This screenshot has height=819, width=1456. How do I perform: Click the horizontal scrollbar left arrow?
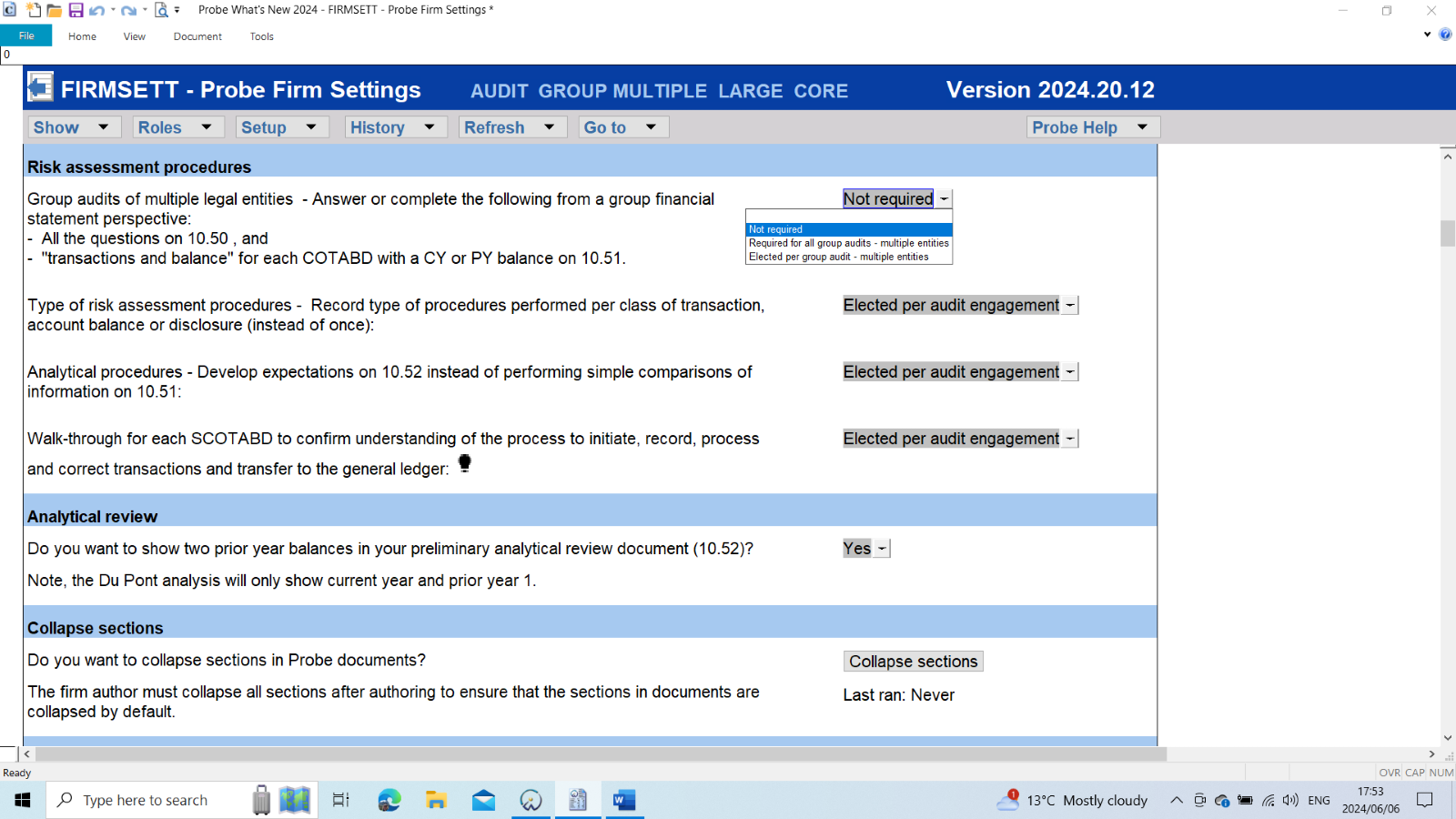[27, 754]
